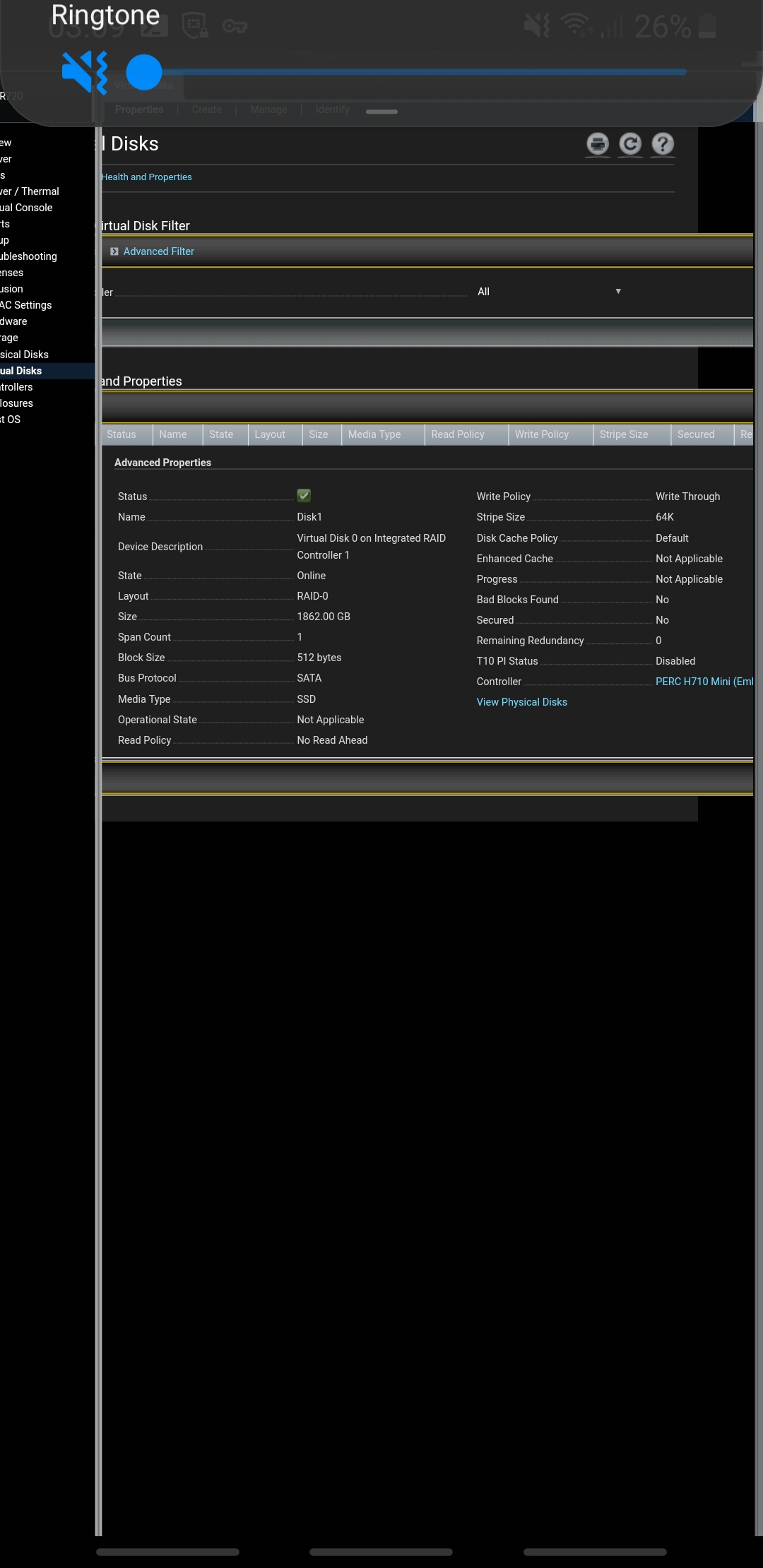Open the help question mark icon

(x=662, y=144)
